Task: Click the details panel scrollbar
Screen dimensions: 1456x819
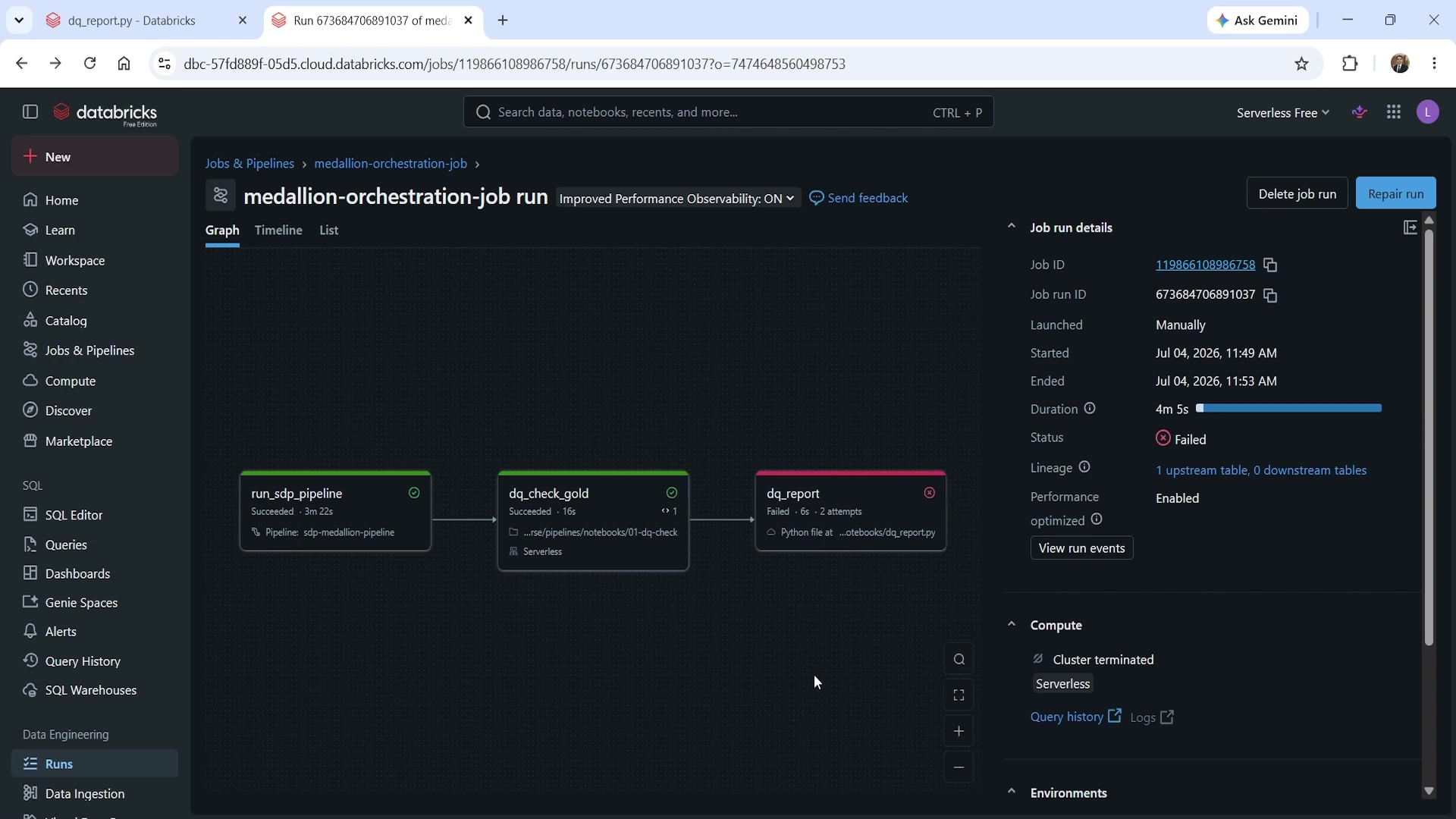Action: [1429, 436]
